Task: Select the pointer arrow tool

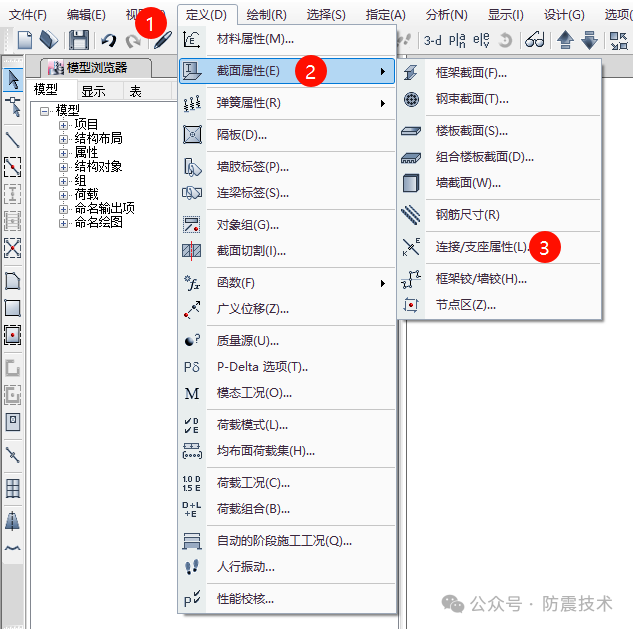Action: [x=13, y=80]
